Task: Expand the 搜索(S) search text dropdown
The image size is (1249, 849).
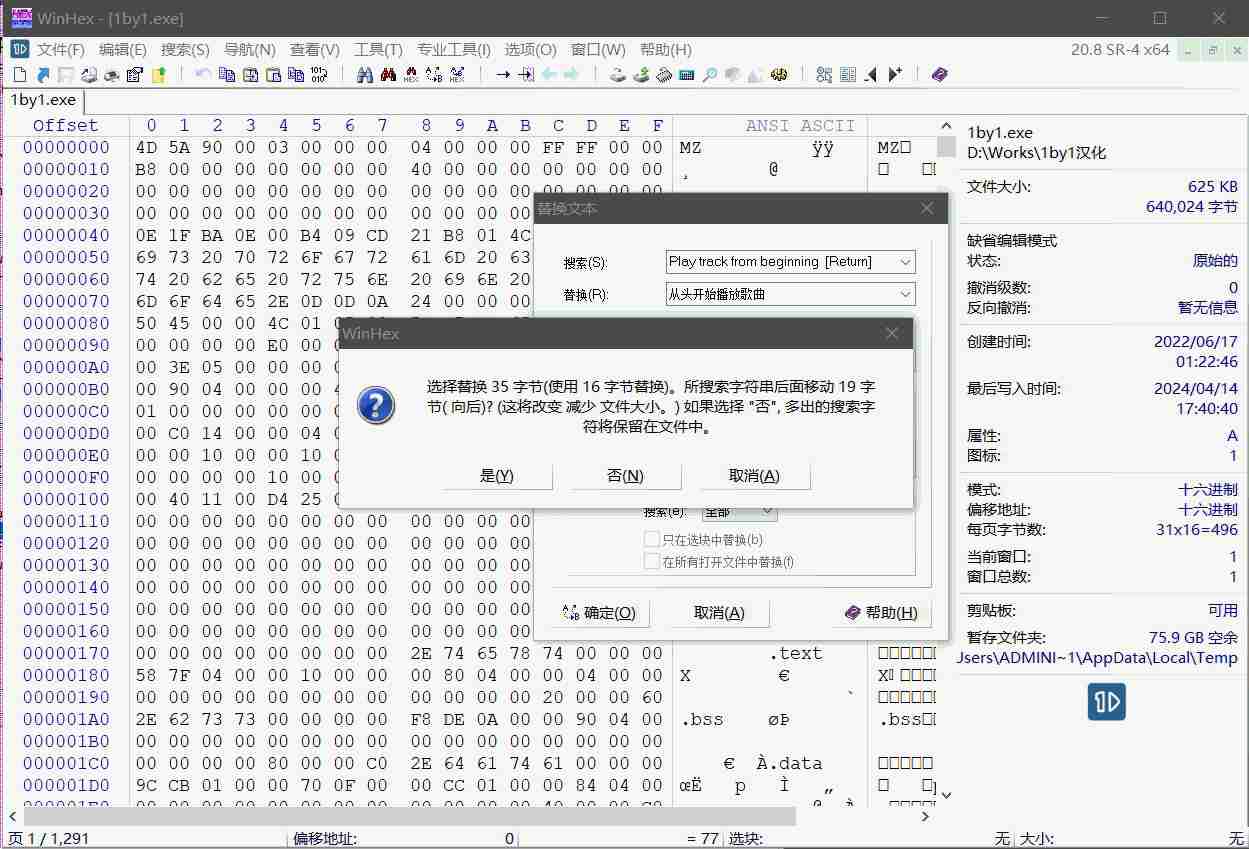Action: point(905,262)
